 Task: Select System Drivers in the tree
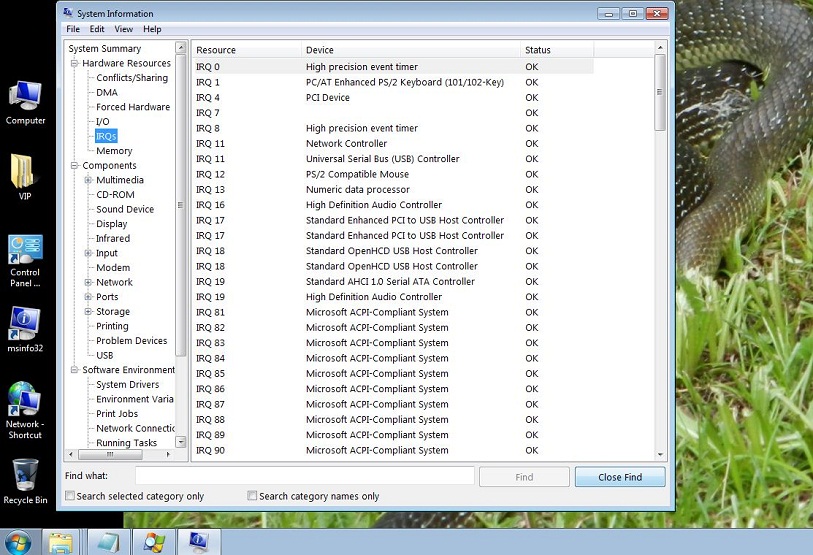click(128, 384)
